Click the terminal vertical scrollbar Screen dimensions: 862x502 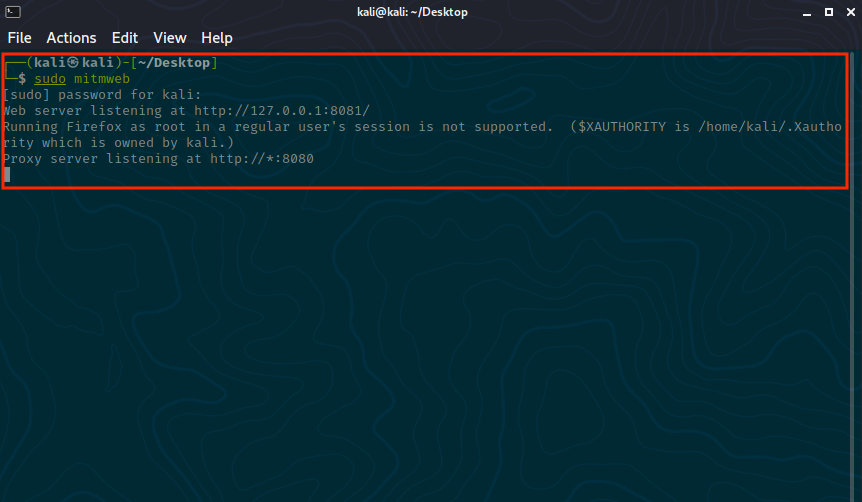click(x=852, y=277)
